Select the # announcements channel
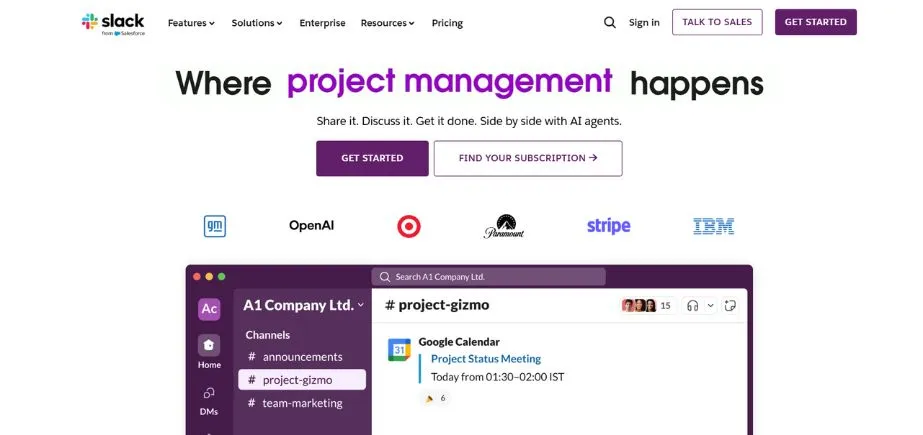The height and width of the screenshot is (435, 923). point(301,357)
